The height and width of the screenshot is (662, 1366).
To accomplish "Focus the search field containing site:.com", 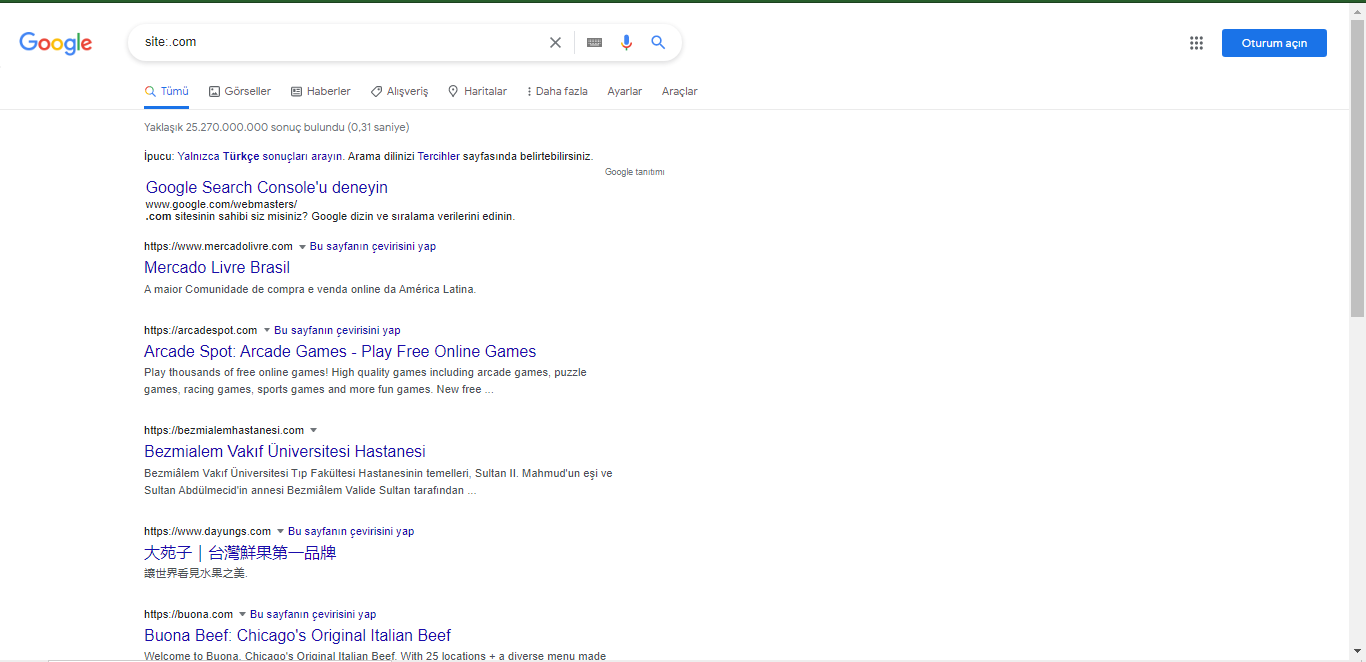I will click(x=340, y=42).
